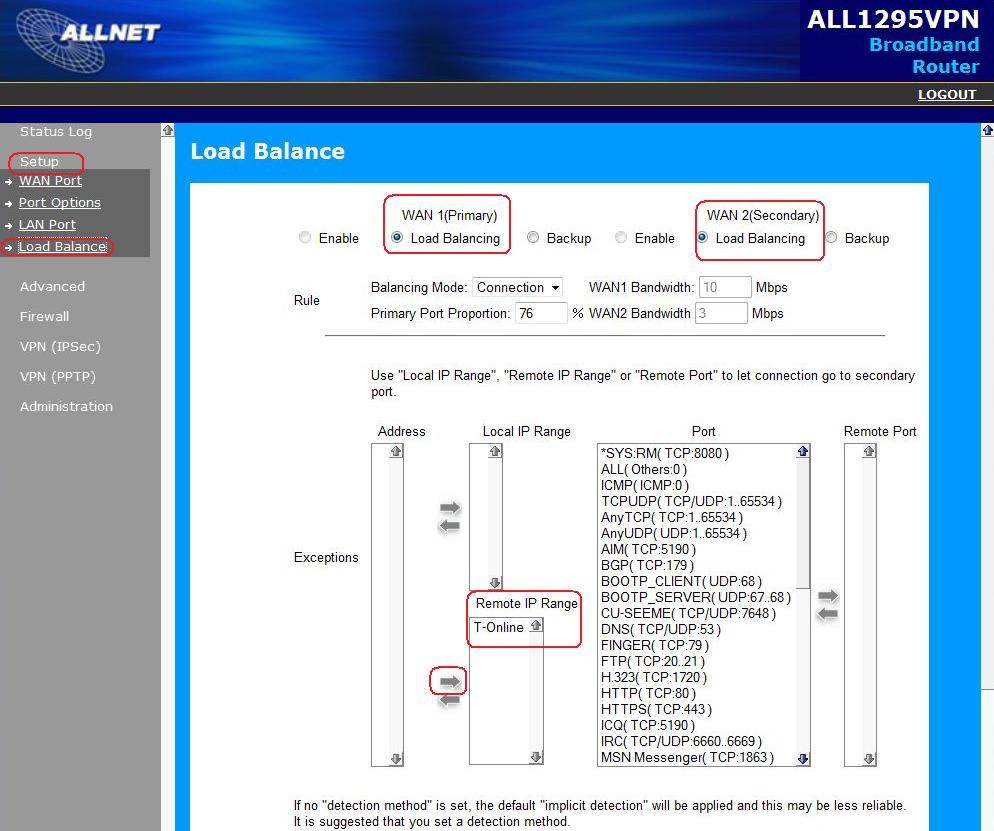The width and height of the screenshot is (994, 831).
Task: Select *SYS:RM( TCP:8080 ) port entry
Action: 665,453
